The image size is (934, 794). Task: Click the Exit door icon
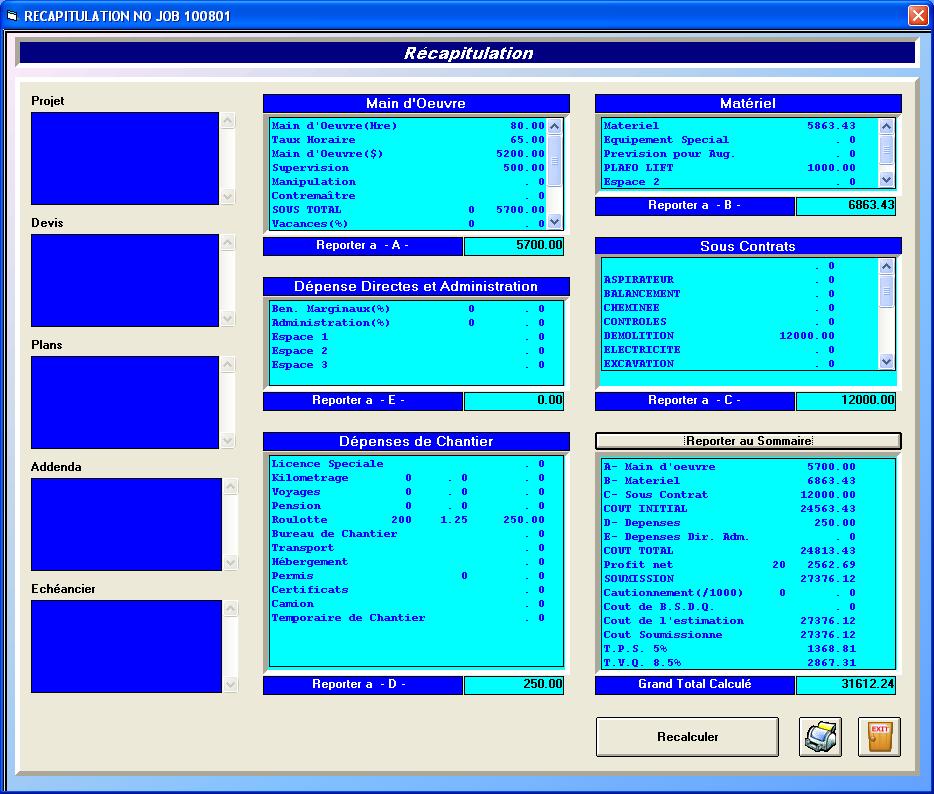click(x=879, y=737)
